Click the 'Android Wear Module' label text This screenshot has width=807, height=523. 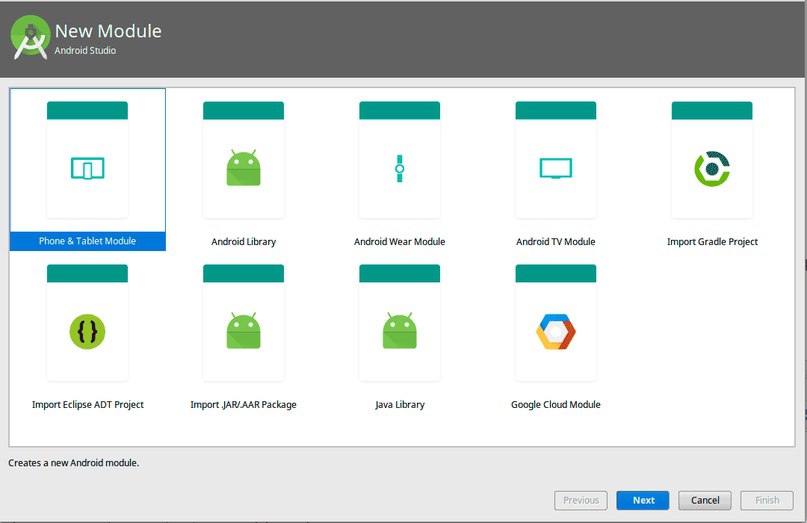(399, 241)
